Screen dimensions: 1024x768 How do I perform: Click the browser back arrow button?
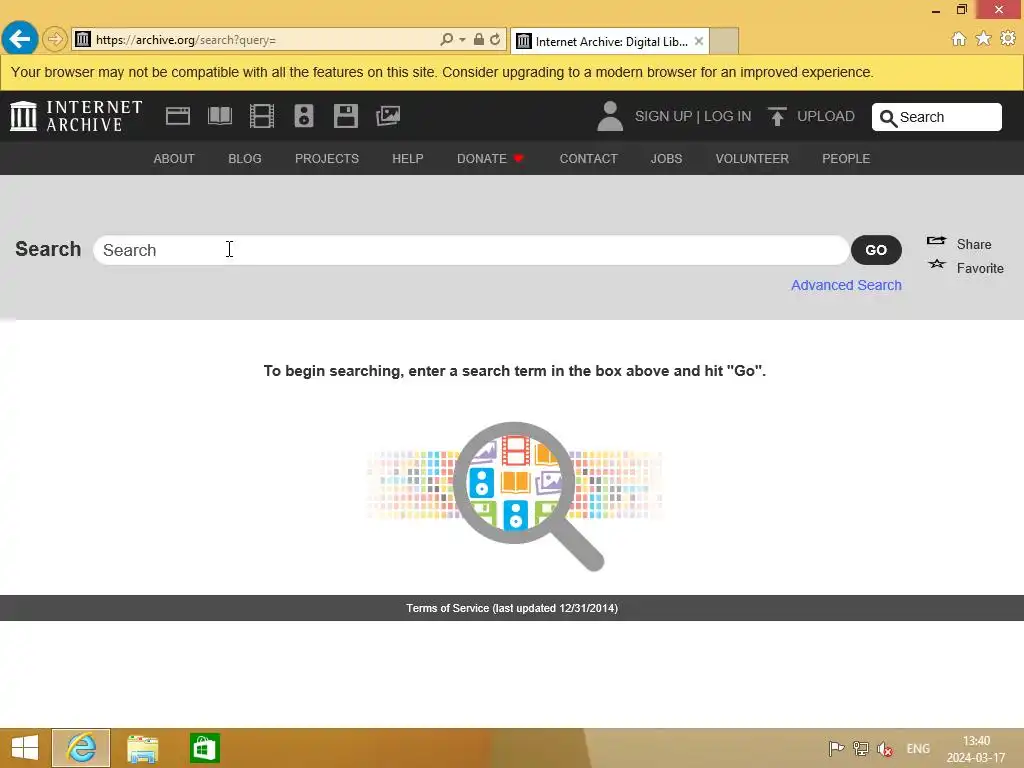pyautogui.click(x=20, y=39)
